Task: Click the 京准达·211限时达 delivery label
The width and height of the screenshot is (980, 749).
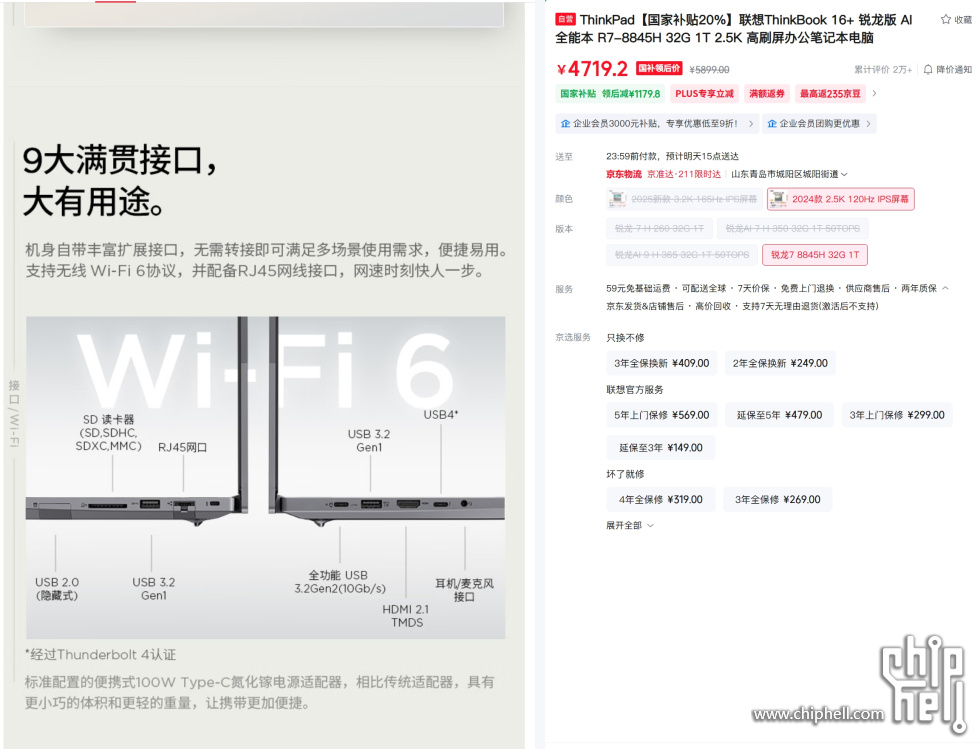Action: tap(684, 174)
